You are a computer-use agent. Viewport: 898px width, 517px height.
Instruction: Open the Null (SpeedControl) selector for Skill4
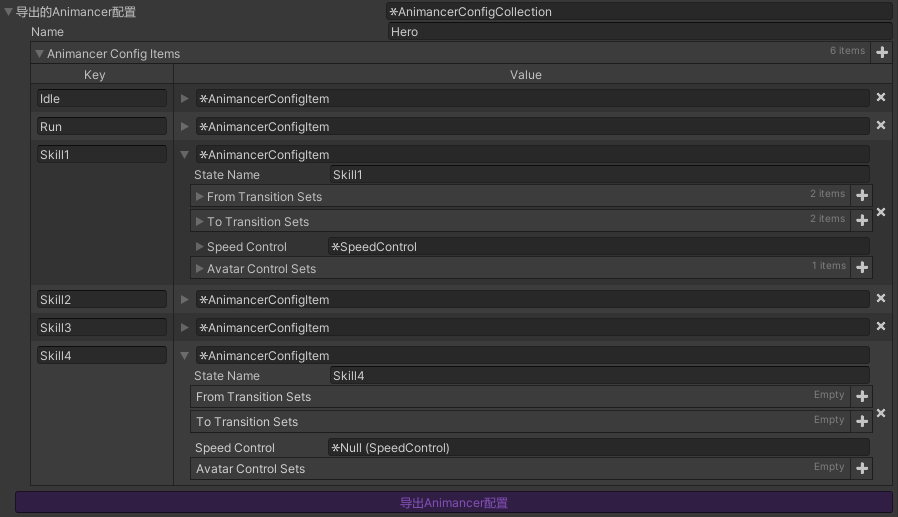[x=598, y=448]
